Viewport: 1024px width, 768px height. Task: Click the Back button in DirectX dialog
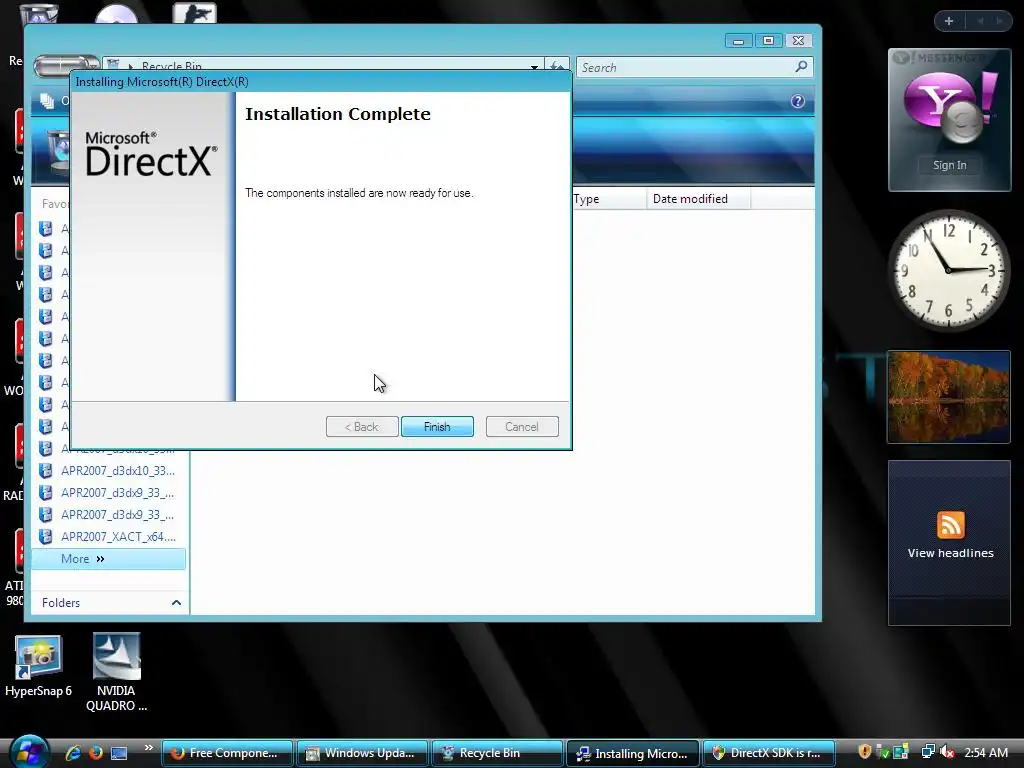click(362, 426)
